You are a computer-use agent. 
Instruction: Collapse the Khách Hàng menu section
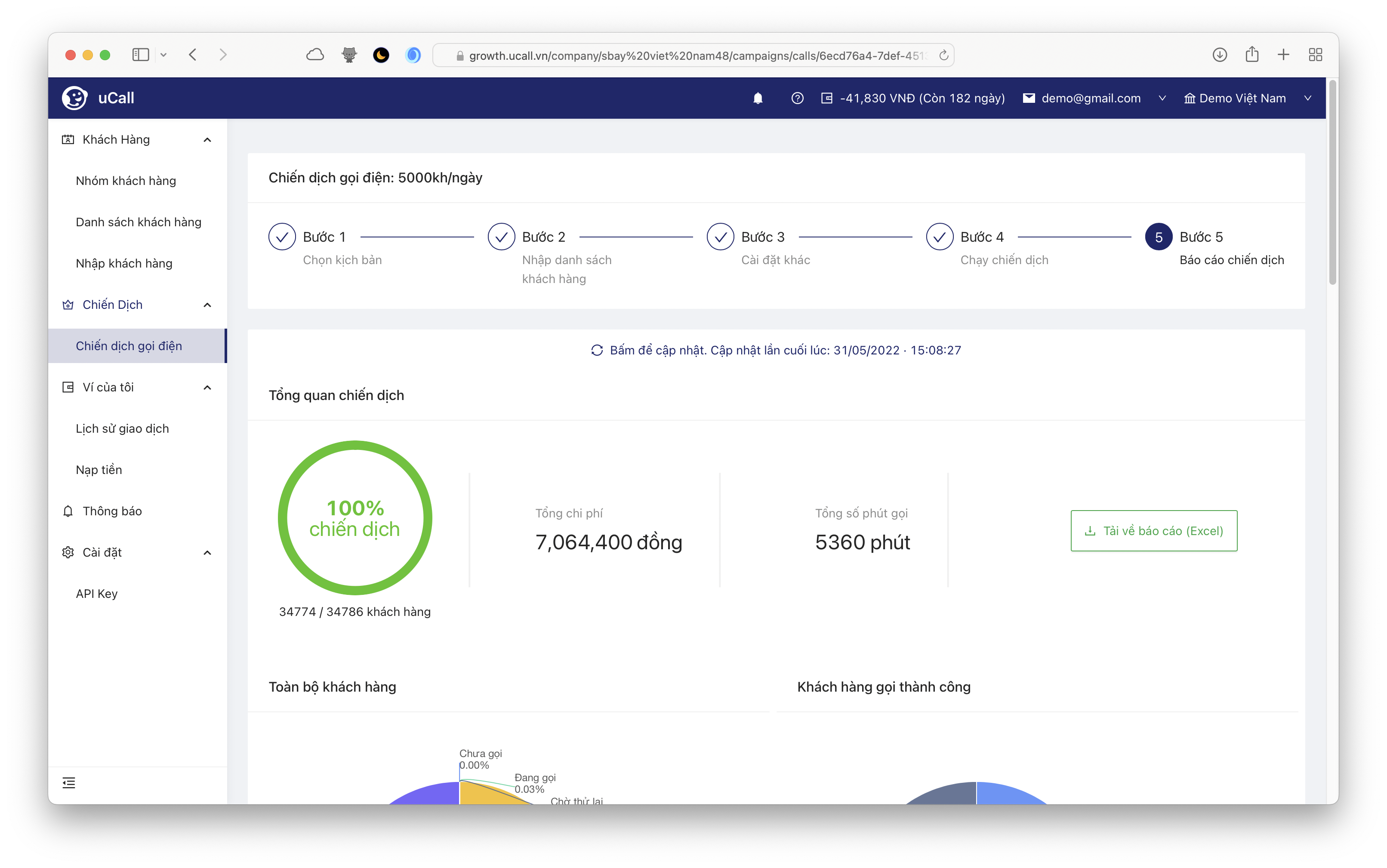207,139
